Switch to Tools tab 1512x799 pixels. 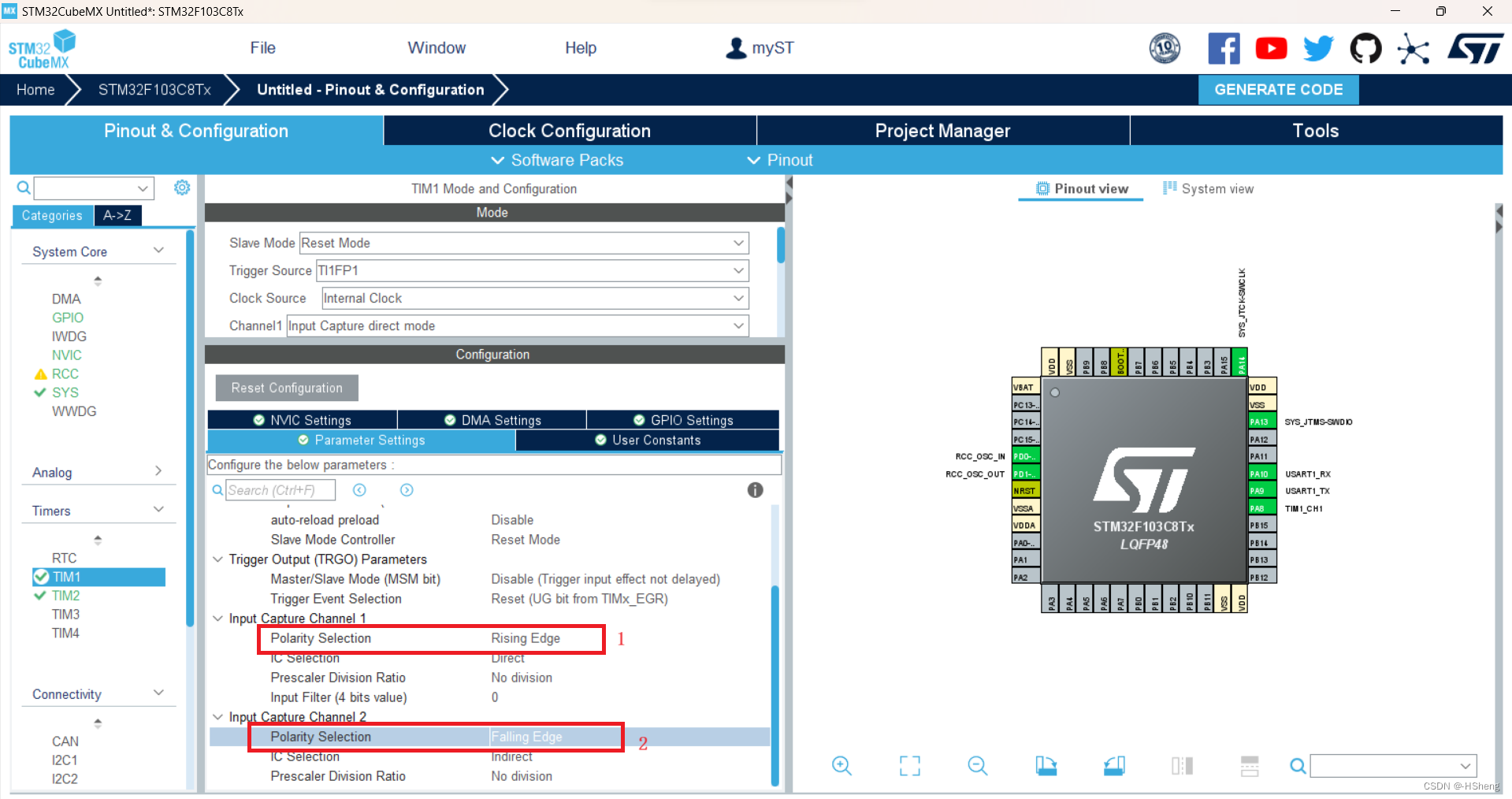tap(1316, 131)
